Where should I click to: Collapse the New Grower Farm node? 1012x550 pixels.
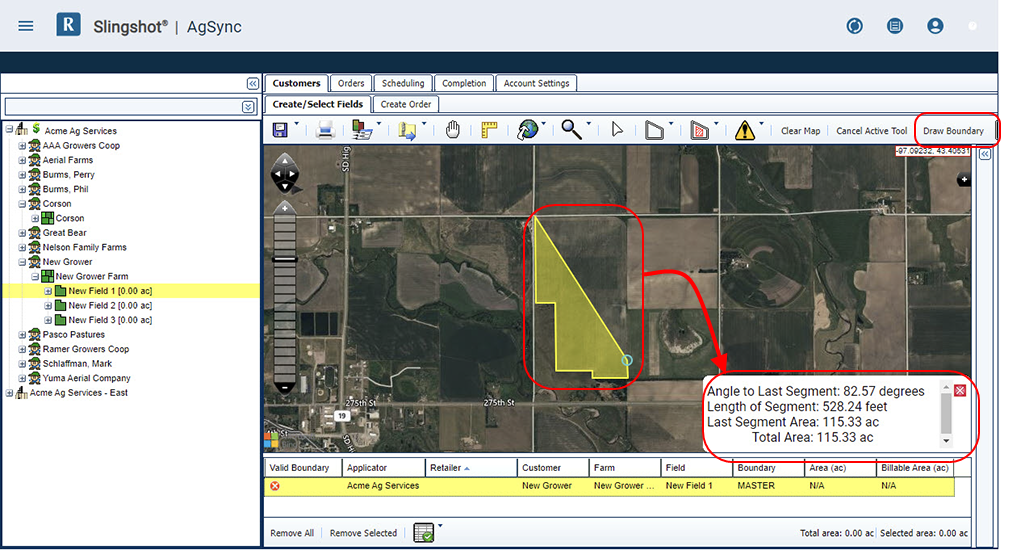point(35,276)
